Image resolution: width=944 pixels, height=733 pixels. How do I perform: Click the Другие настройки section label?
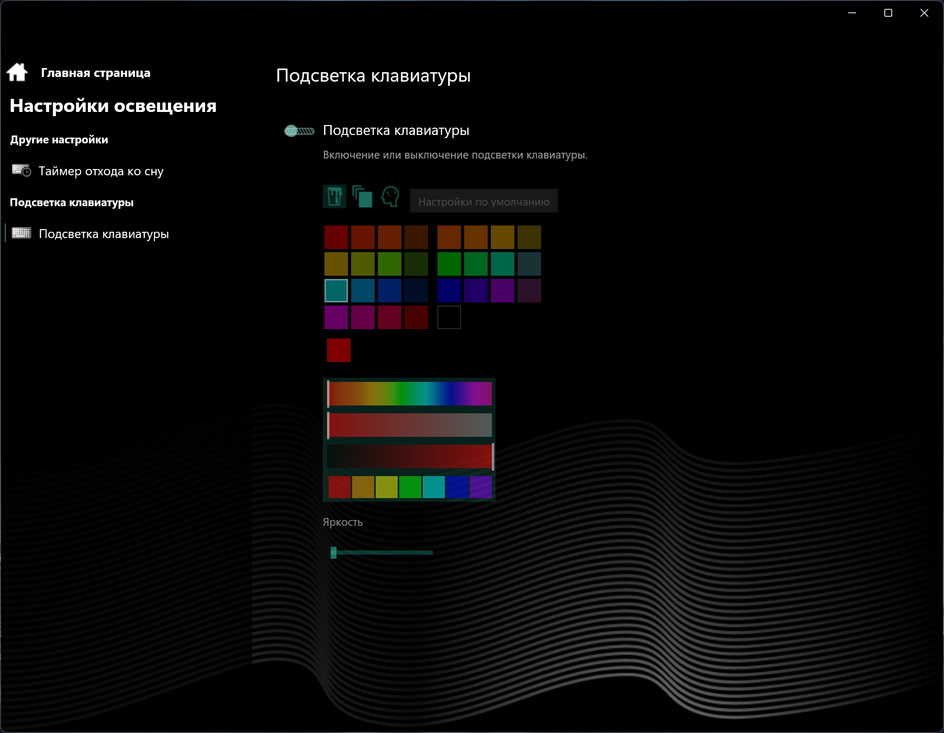click(59, 140)
